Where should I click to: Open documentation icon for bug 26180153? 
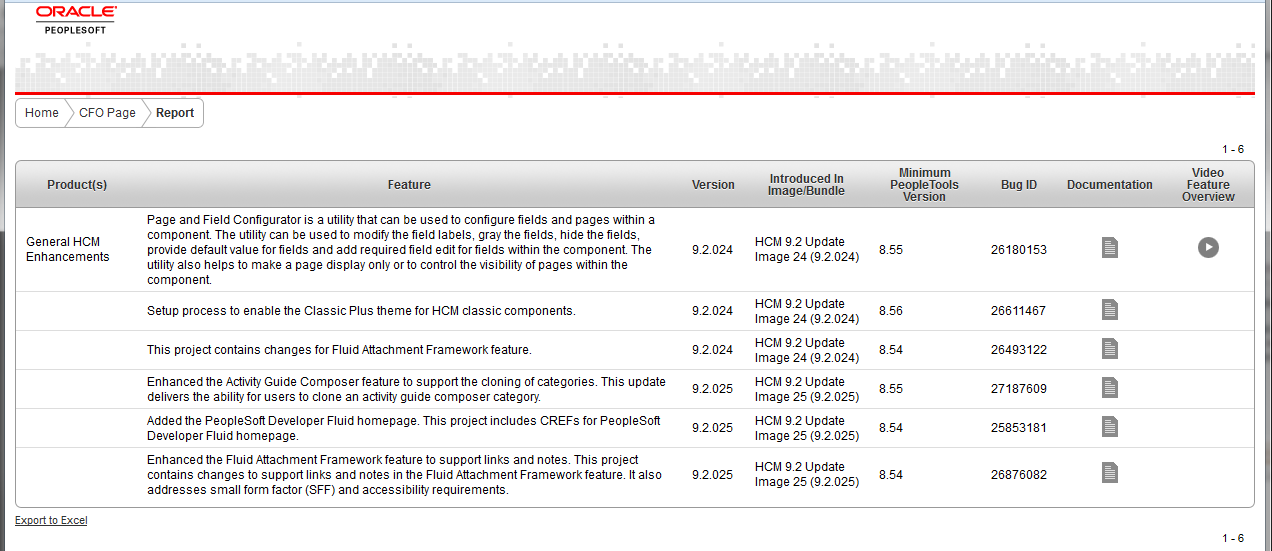coord(1109,248)
